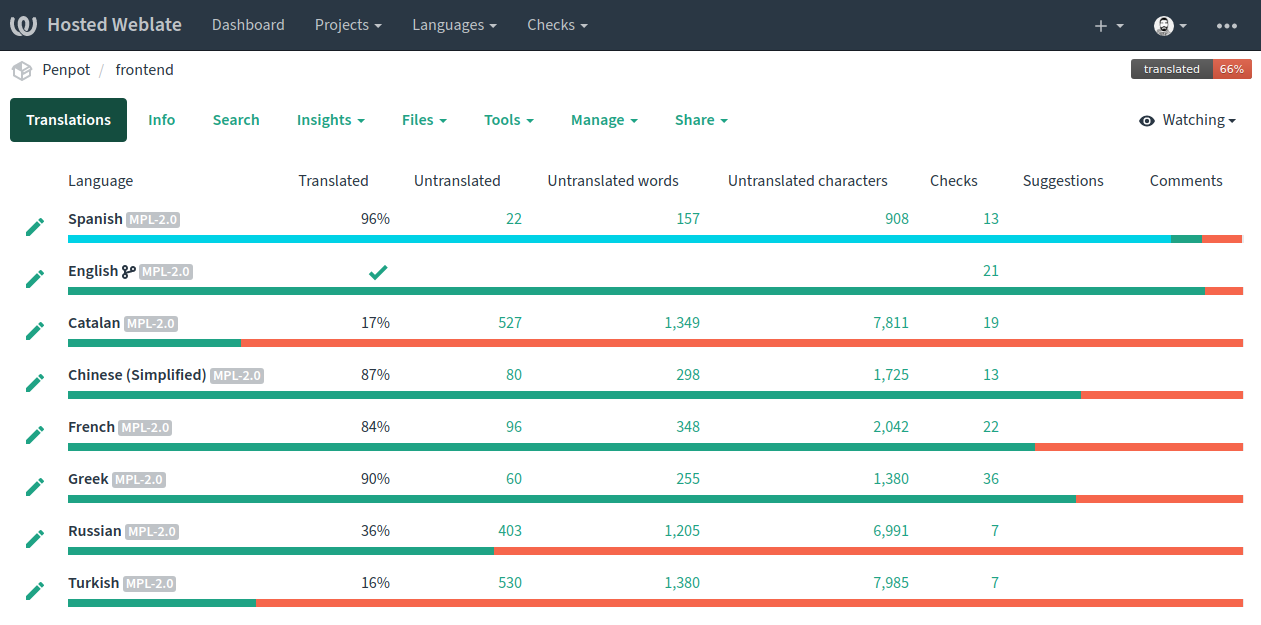Click the Weblate logo icon
The image size is (1261, 625).
23,25
